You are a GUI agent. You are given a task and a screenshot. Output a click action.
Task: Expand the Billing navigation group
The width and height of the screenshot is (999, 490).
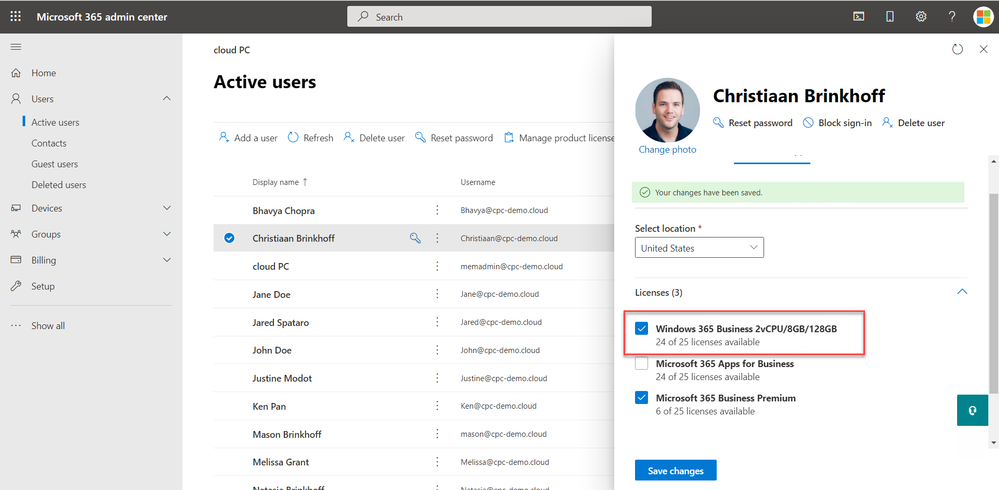pos(166,260)
